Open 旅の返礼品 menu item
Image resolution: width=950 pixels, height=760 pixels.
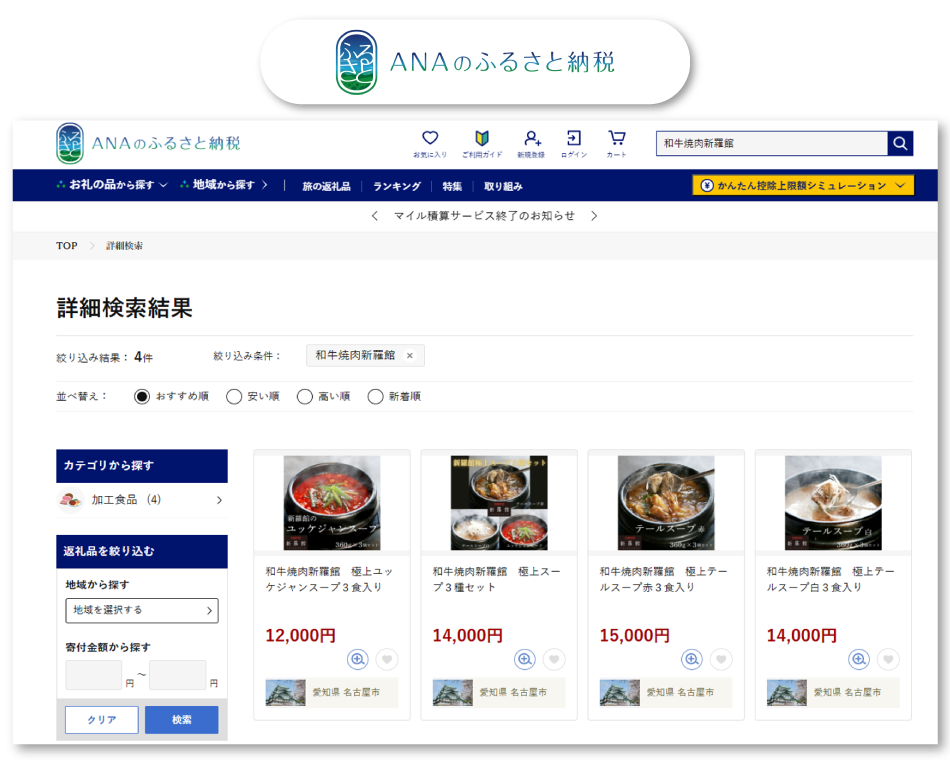327,186
